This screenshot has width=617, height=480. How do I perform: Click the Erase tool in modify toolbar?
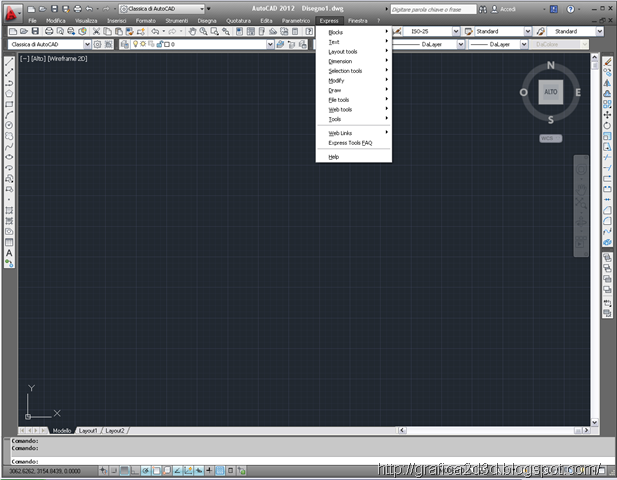(x=607, y=62)
